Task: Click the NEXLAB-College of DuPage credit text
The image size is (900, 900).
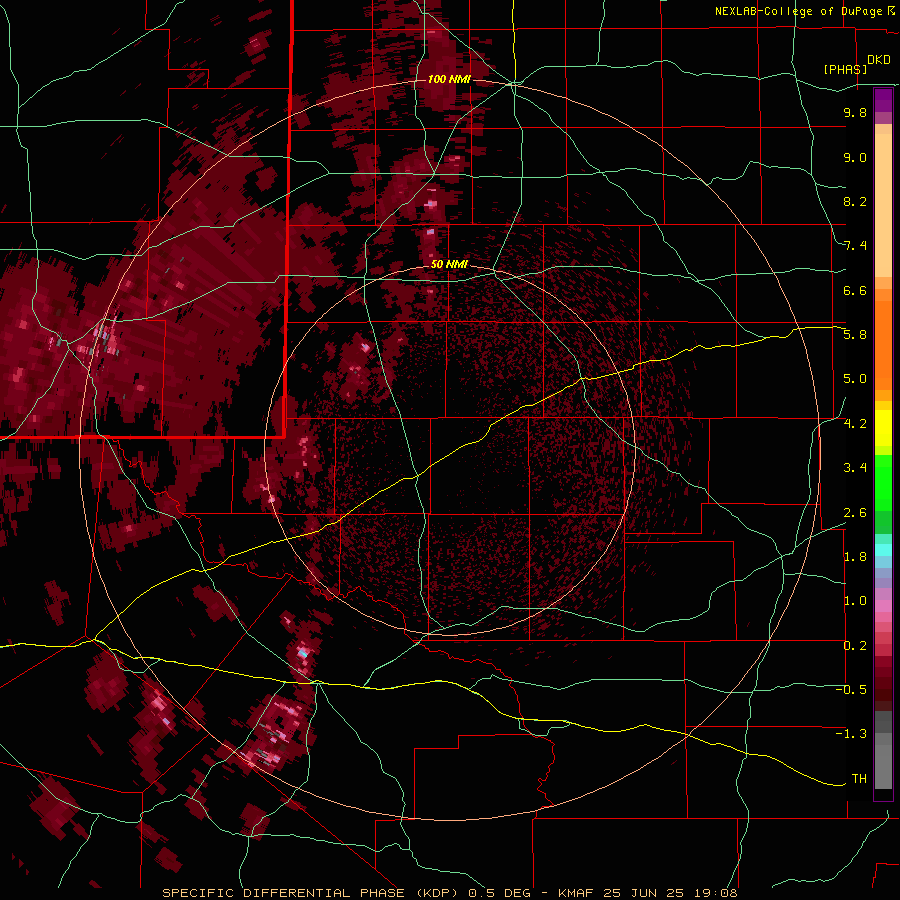Action: 799,11
